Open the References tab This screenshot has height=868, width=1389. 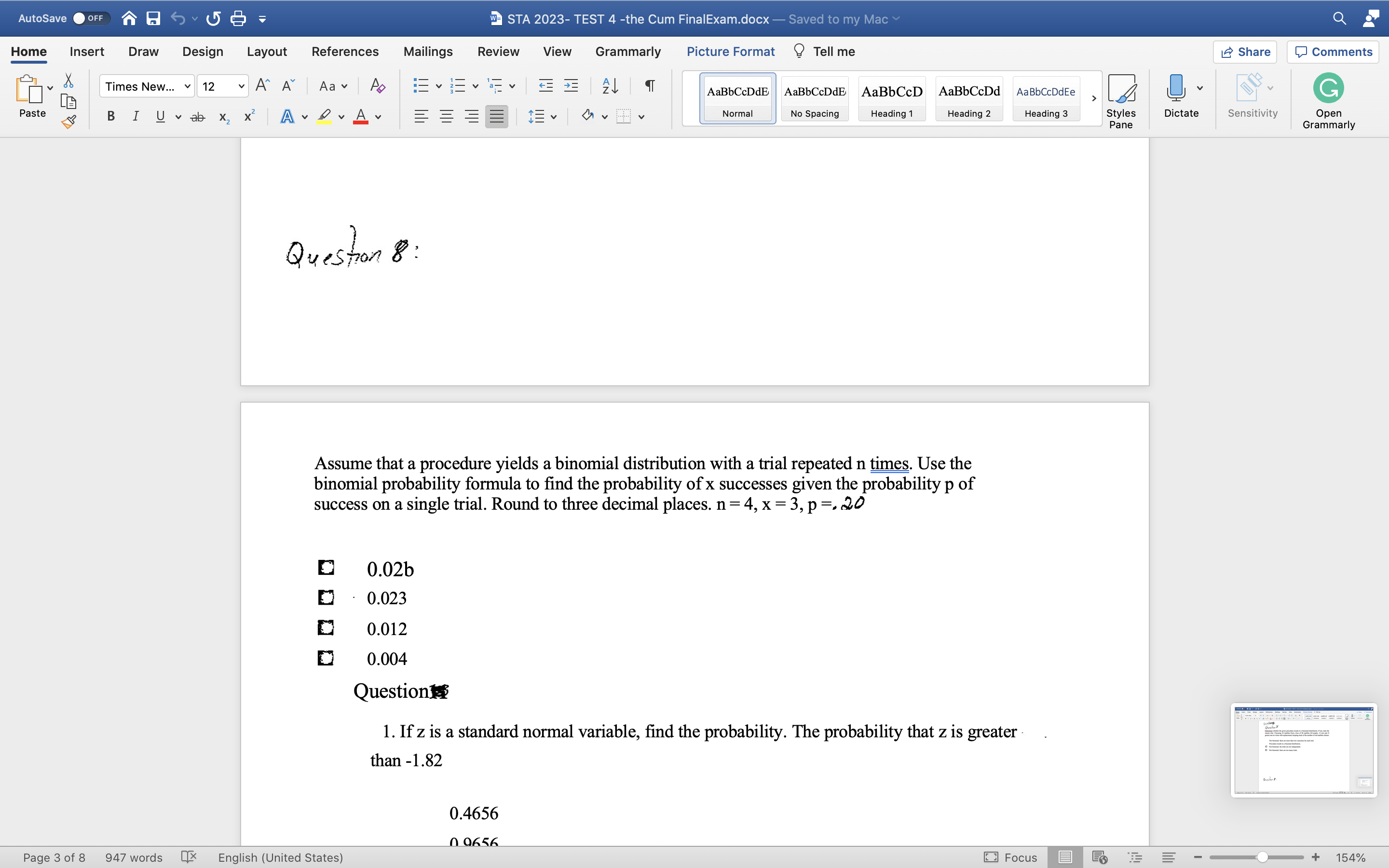[345, 52]
